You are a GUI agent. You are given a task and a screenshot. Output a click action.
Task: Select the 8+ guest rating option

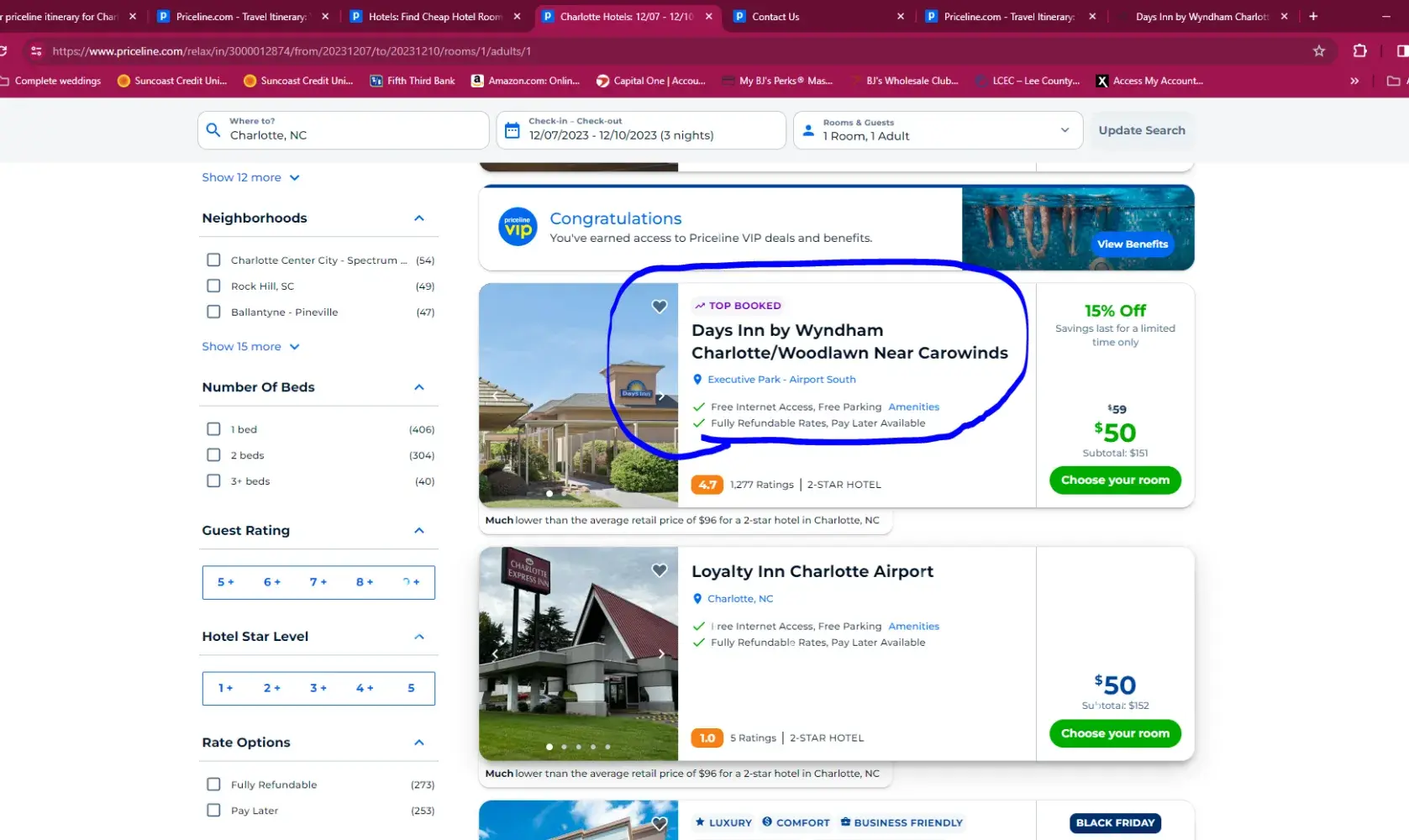click(x=365, y=582)
